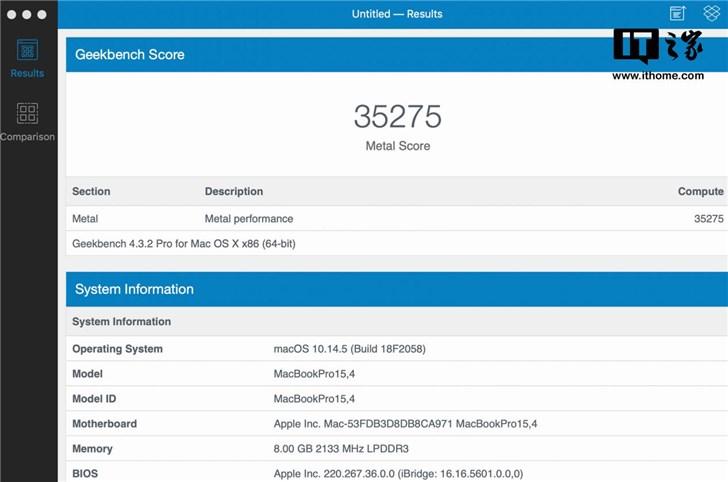Click the Model row label
This screenshot has height=482, width=728.
87,374
